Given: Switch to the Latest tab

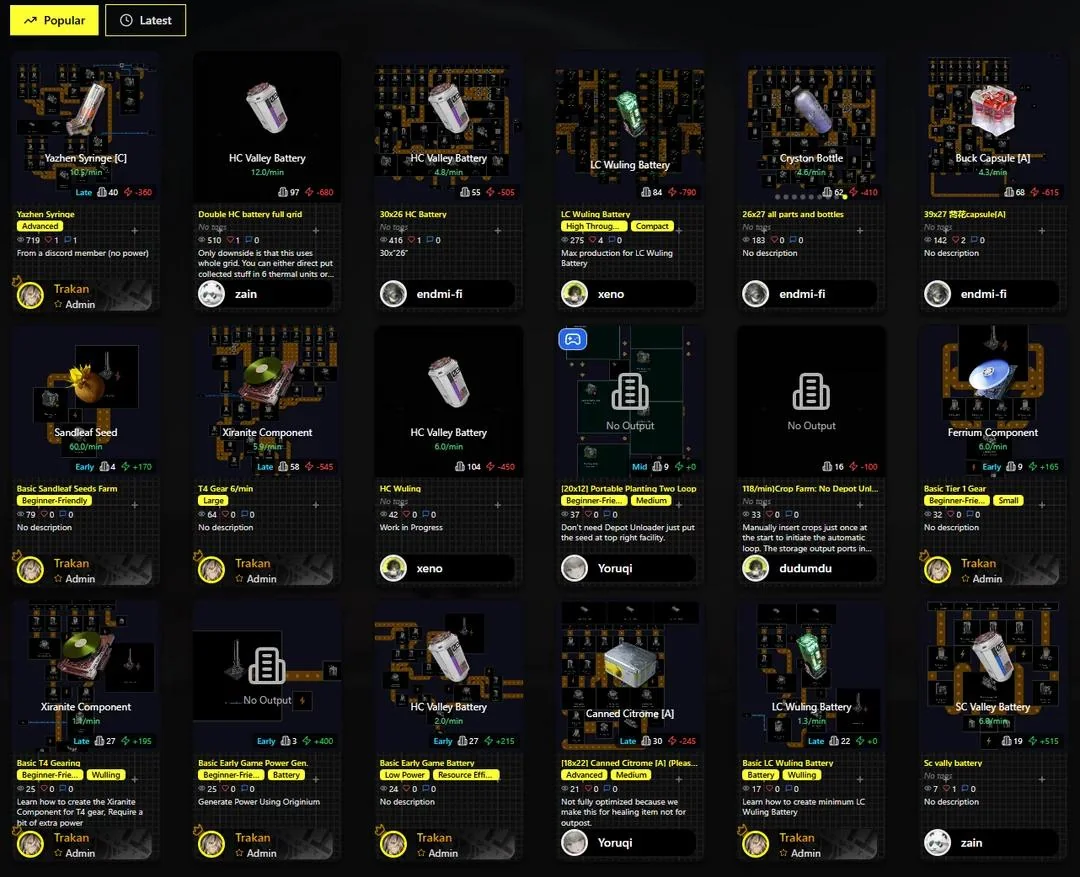Looking at the screenshot, I should tap(145, 20).
